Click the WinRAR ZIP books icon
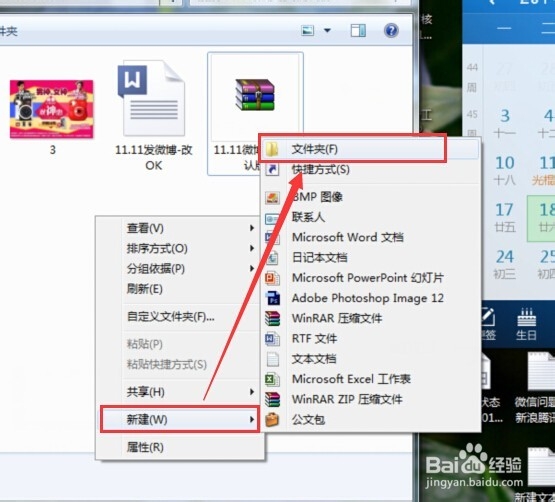The height and width of the screenshot is (502, 555). tap(272, 400)
